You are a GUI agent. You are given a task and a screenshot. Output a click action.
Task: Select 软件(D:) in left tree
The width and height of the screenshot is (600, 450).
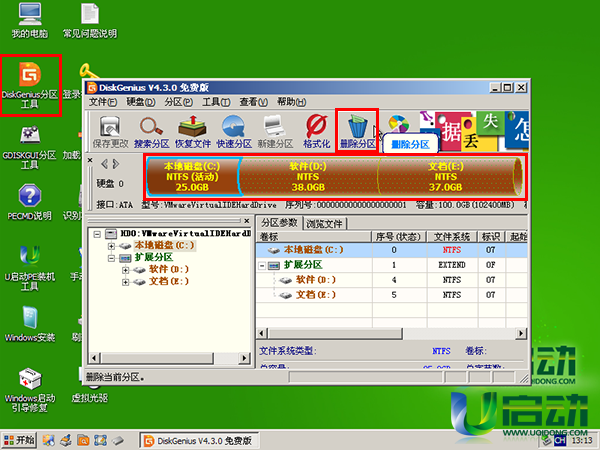point(168,270)
